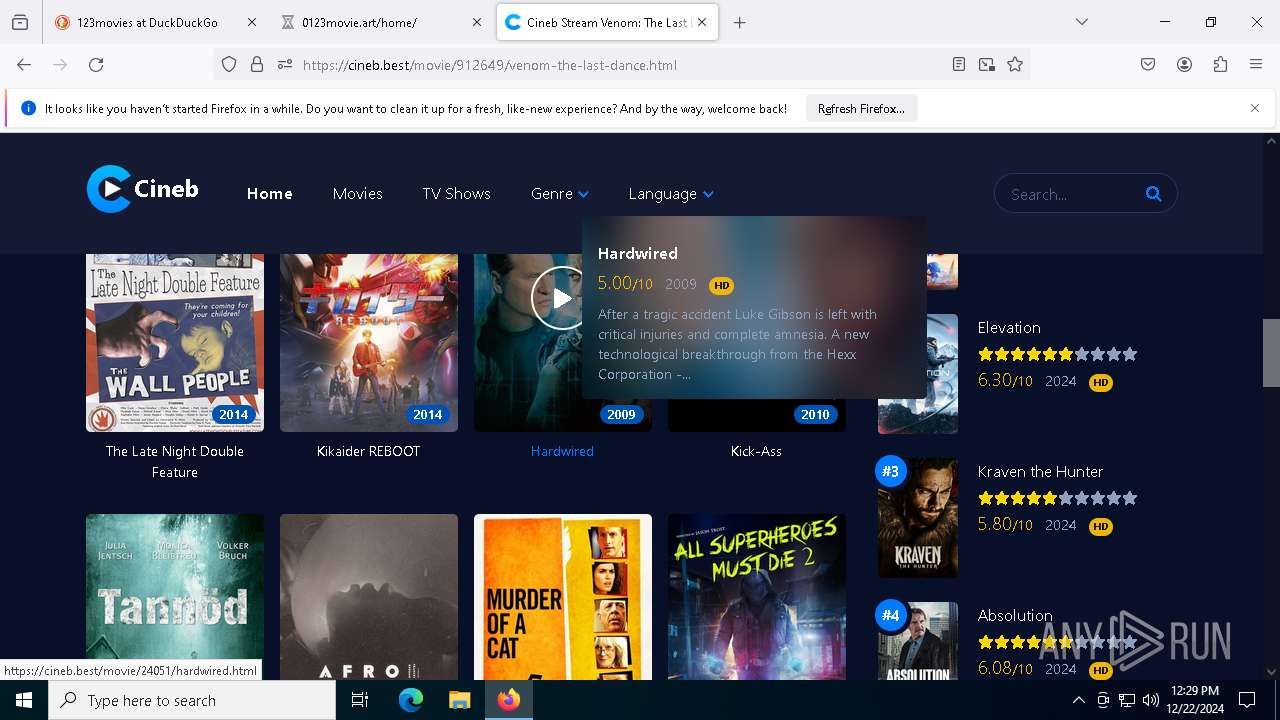Click Kraven the Hunter star rating bar

click(1057, 498)
